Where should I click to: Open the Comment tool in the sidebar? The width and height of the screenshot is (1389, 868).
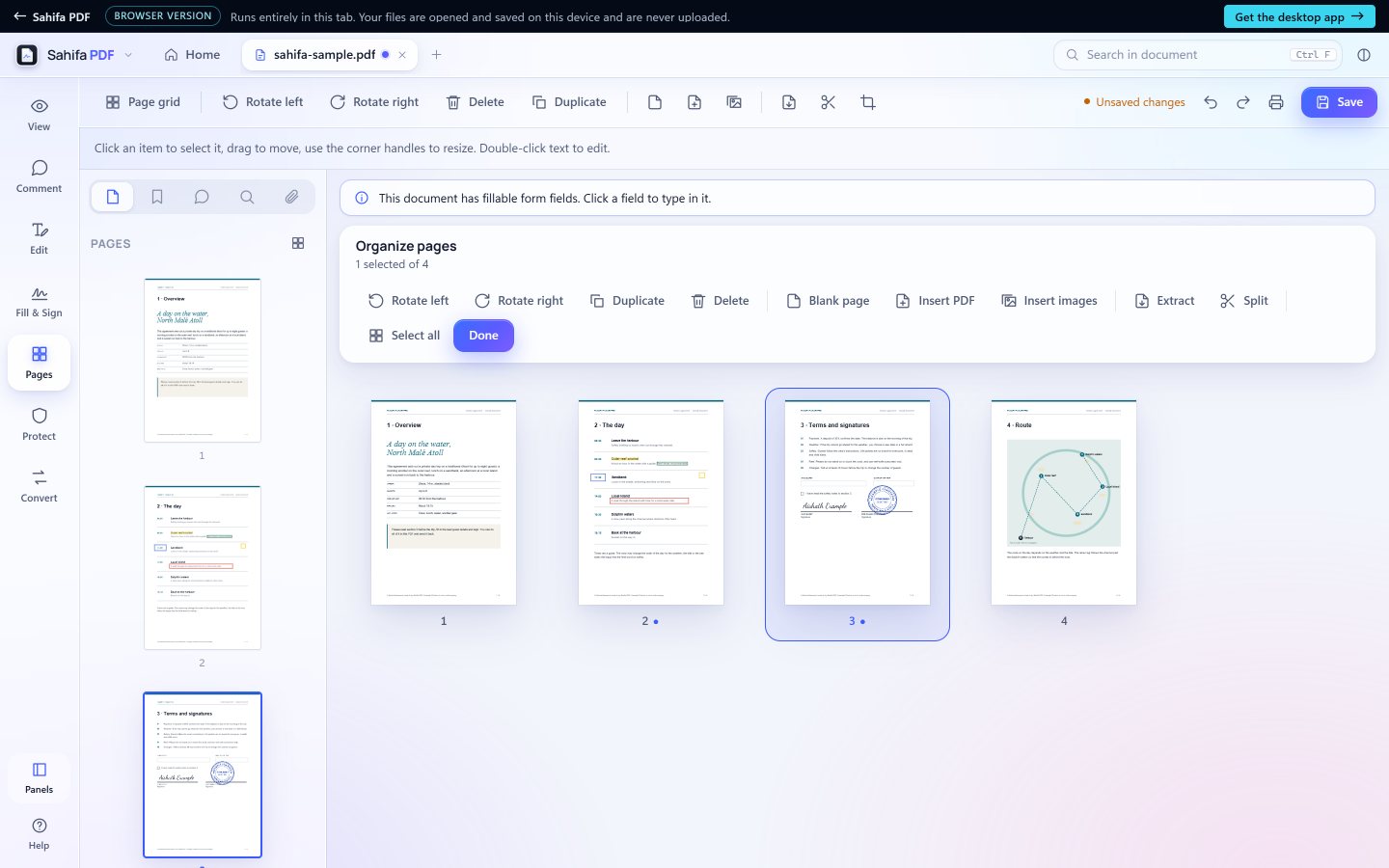(x=39, y=176)
